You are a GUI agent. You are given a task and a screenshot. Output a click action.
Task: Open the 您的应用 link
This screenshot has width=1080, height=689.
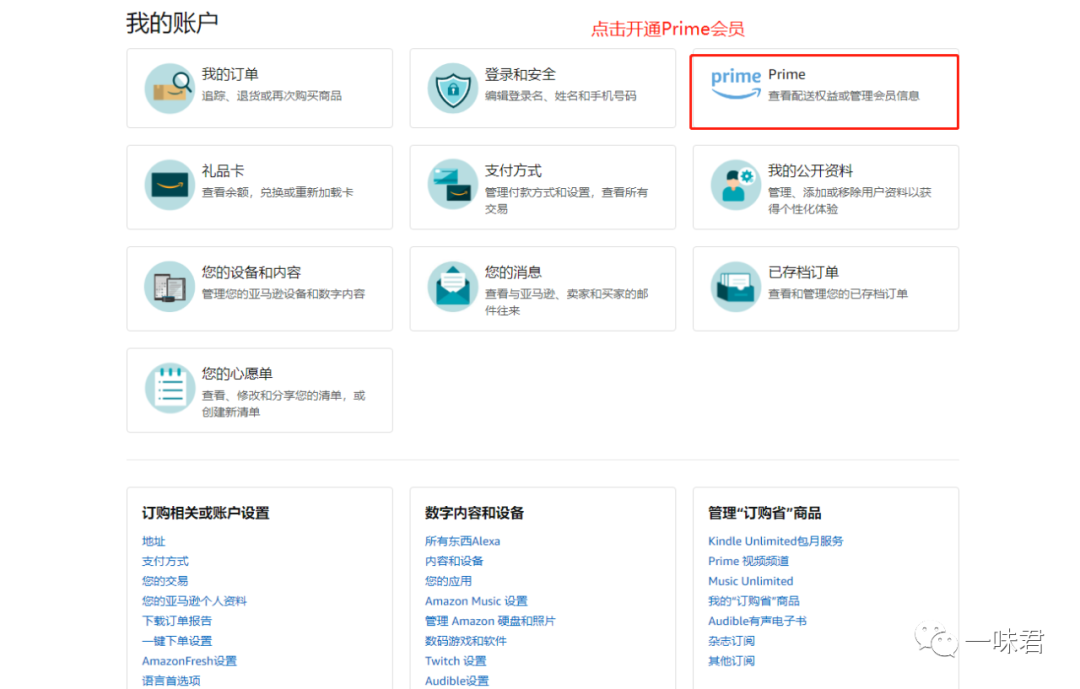point(448,582)
